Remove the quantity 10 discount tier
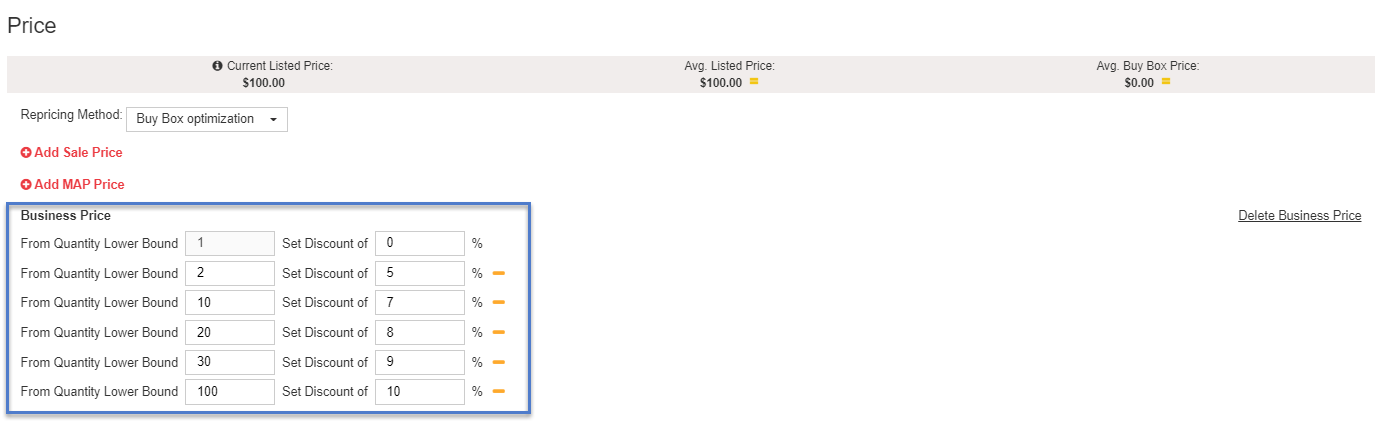The height and width of the screenshot is (425, 1390). [498, 302]
